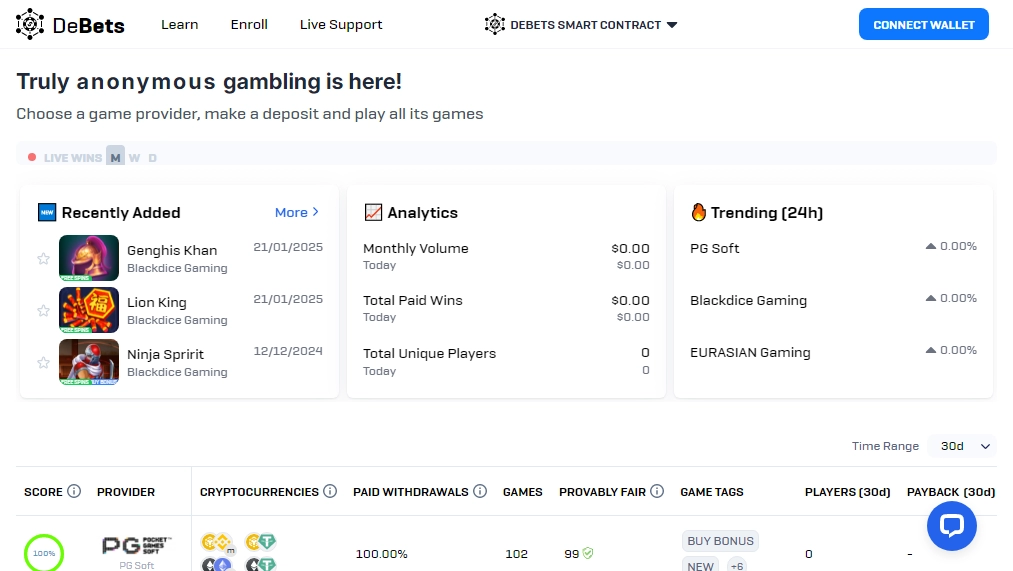Screen dimensions: 1013x571
Task: Click the DeBets logo icon
Action: [30, 25]
